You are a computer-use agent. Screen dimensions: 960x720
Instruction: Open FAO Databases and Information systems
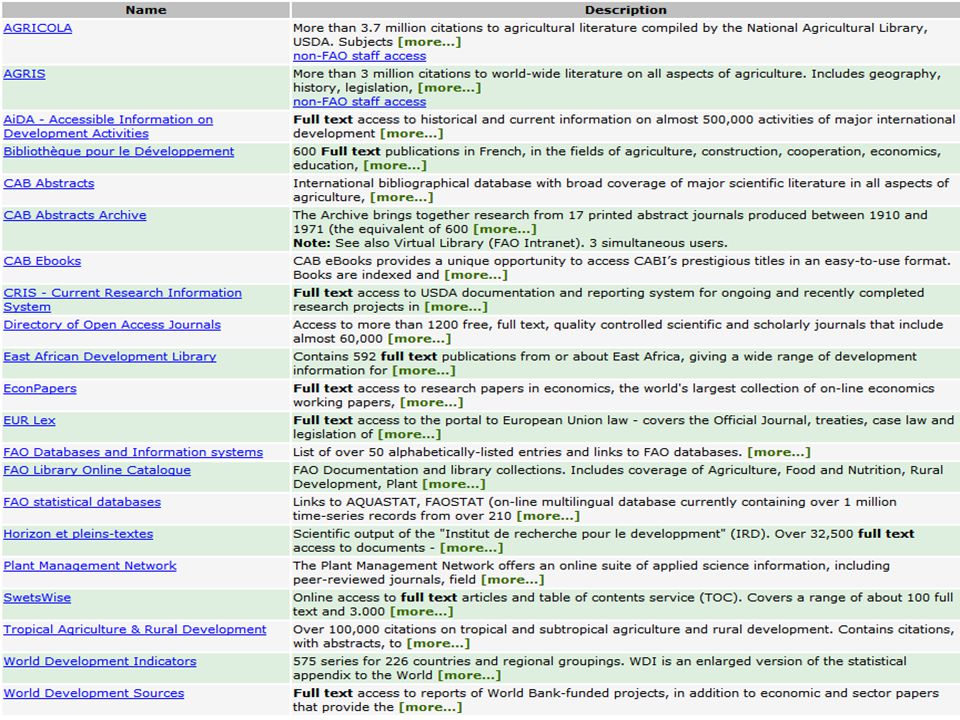tap(133, 452)
